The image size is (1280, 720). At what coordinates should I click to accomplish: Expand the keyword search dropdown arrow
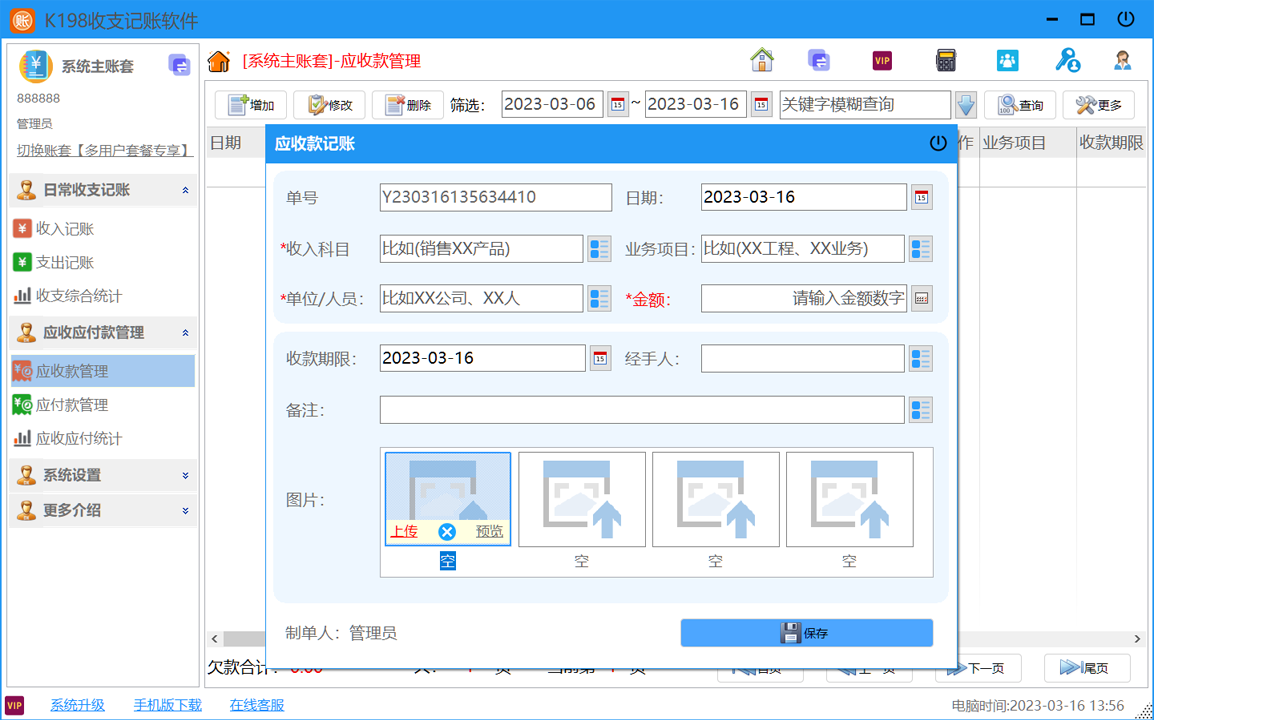tap(966, 104)
